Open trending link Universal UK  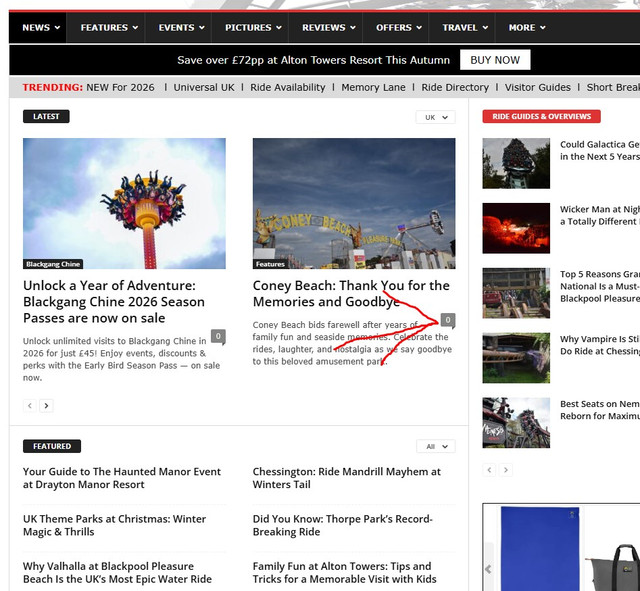coord(204,87)
